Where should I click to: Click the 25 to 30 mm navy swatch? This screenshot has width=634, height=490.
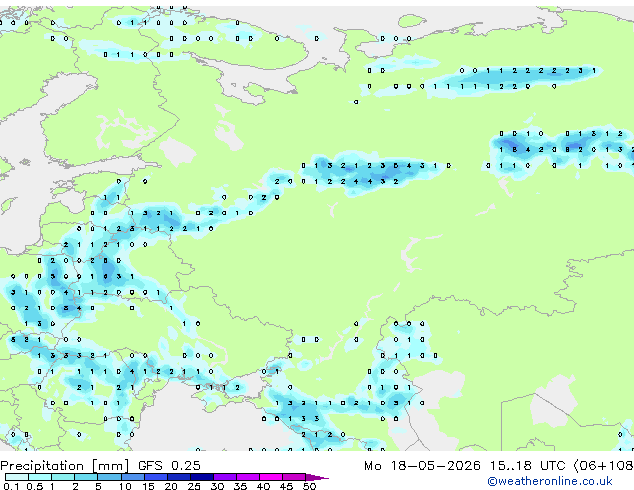pyautogui.click(x=202, y=477)
